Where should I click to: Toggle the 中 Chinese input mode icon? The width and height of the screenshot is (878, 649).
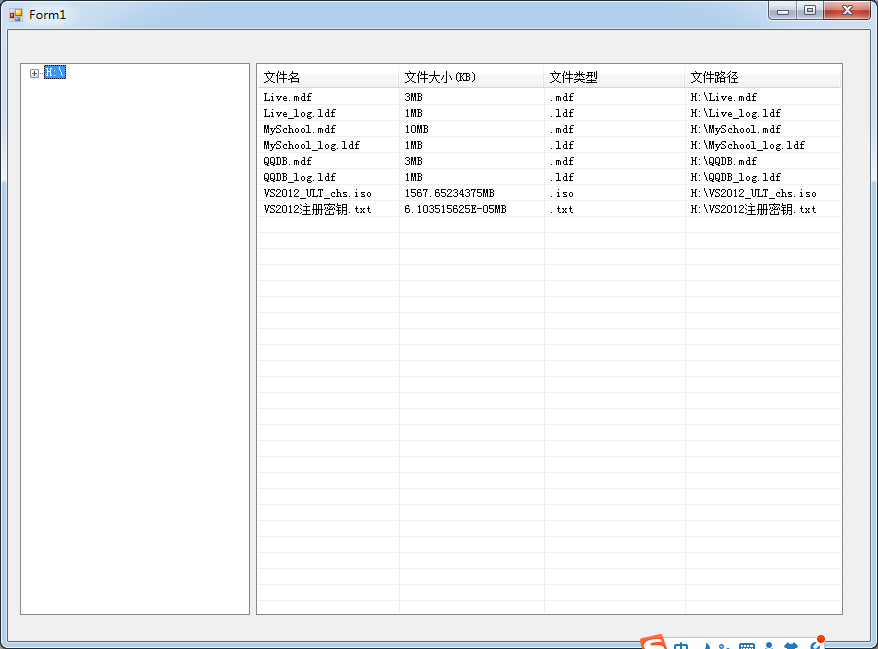pyautogui.click(x=681, y=645)
